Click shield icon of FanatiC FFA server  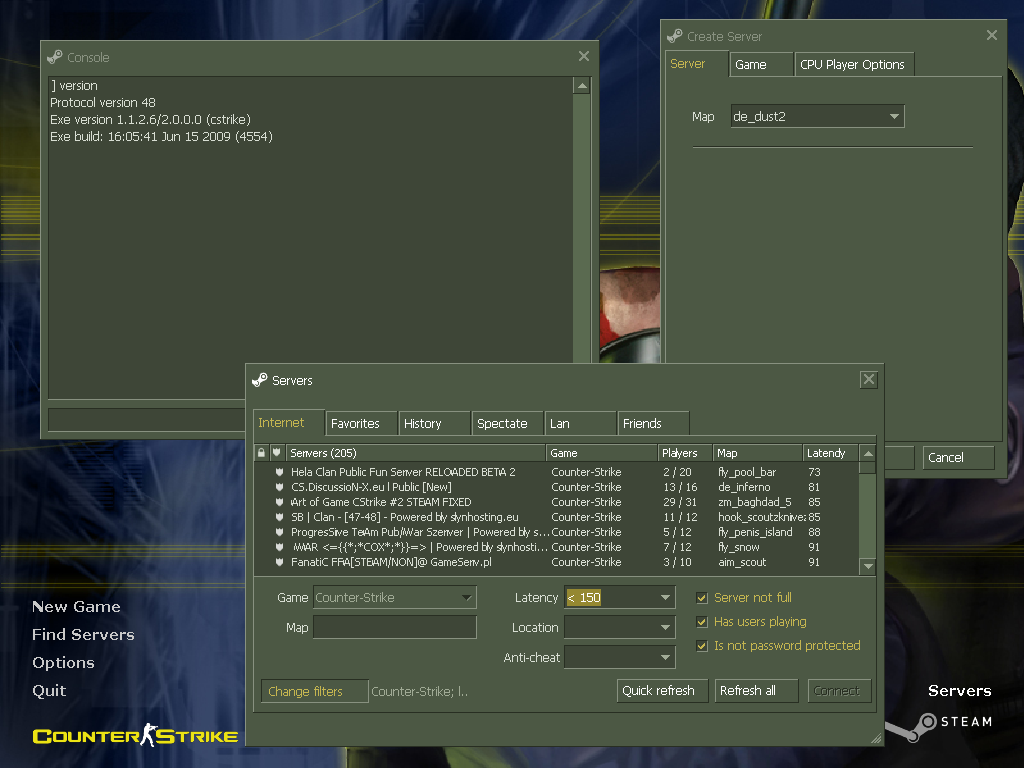(280, 562)
